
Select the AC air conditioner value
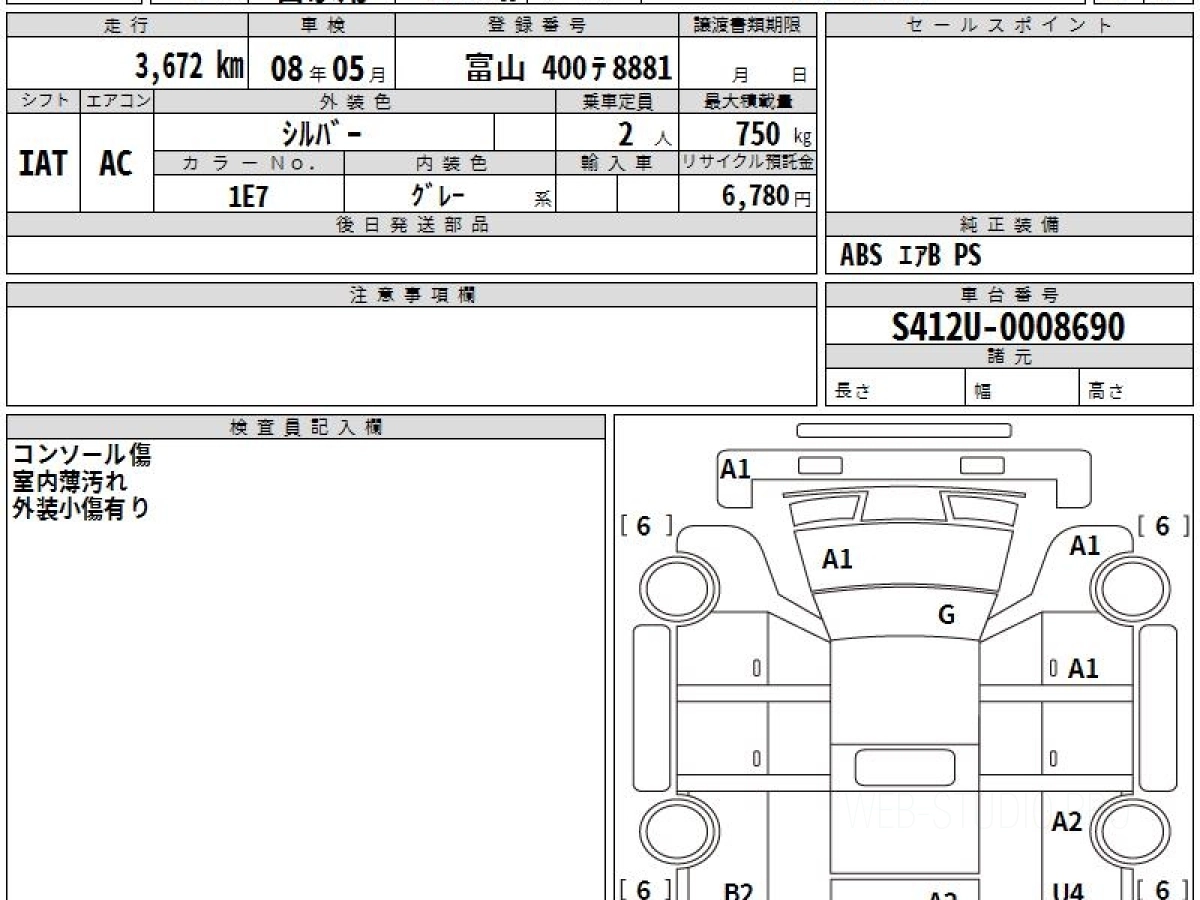116,163
